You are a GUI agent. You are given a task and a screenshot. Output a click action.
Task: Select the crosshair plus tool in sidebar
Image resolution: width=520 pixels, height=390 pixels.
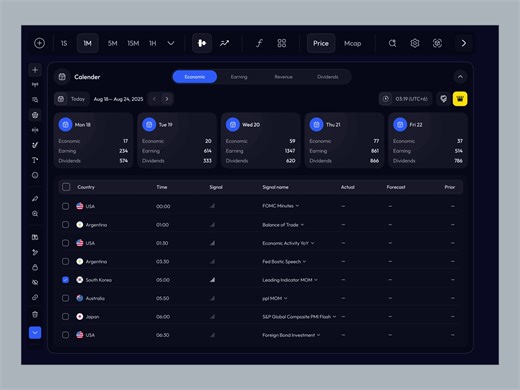pyautogui.click(x=35, y=70)
